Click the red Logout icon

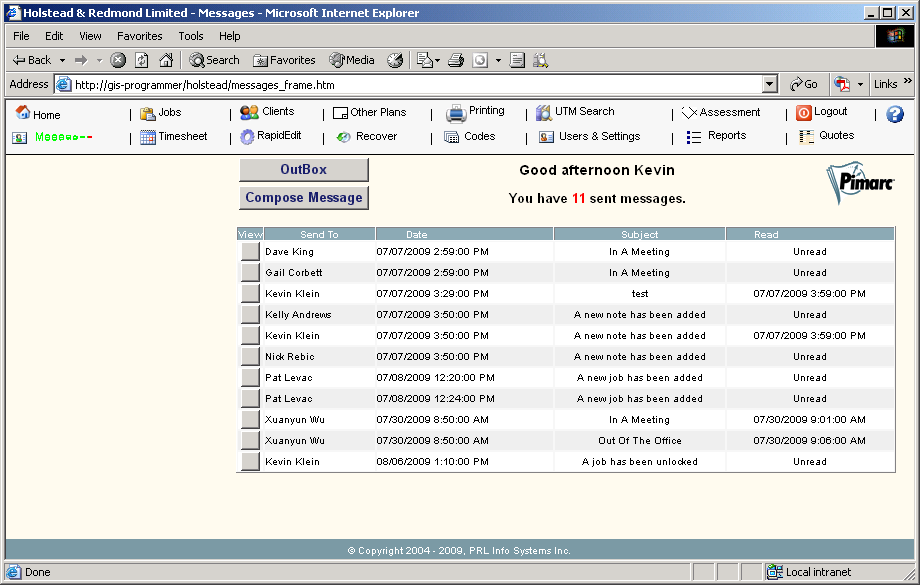pos(804,113)
